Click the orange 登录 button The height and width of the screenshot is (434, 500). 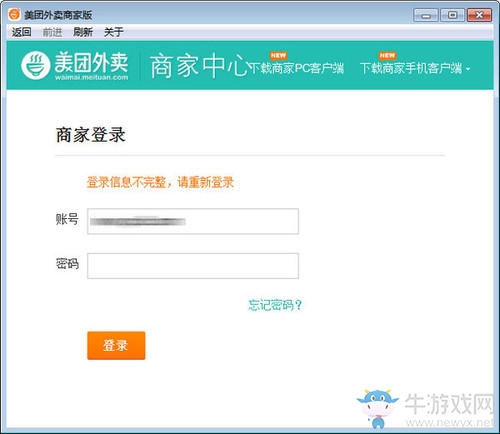[x=116, y=345]
